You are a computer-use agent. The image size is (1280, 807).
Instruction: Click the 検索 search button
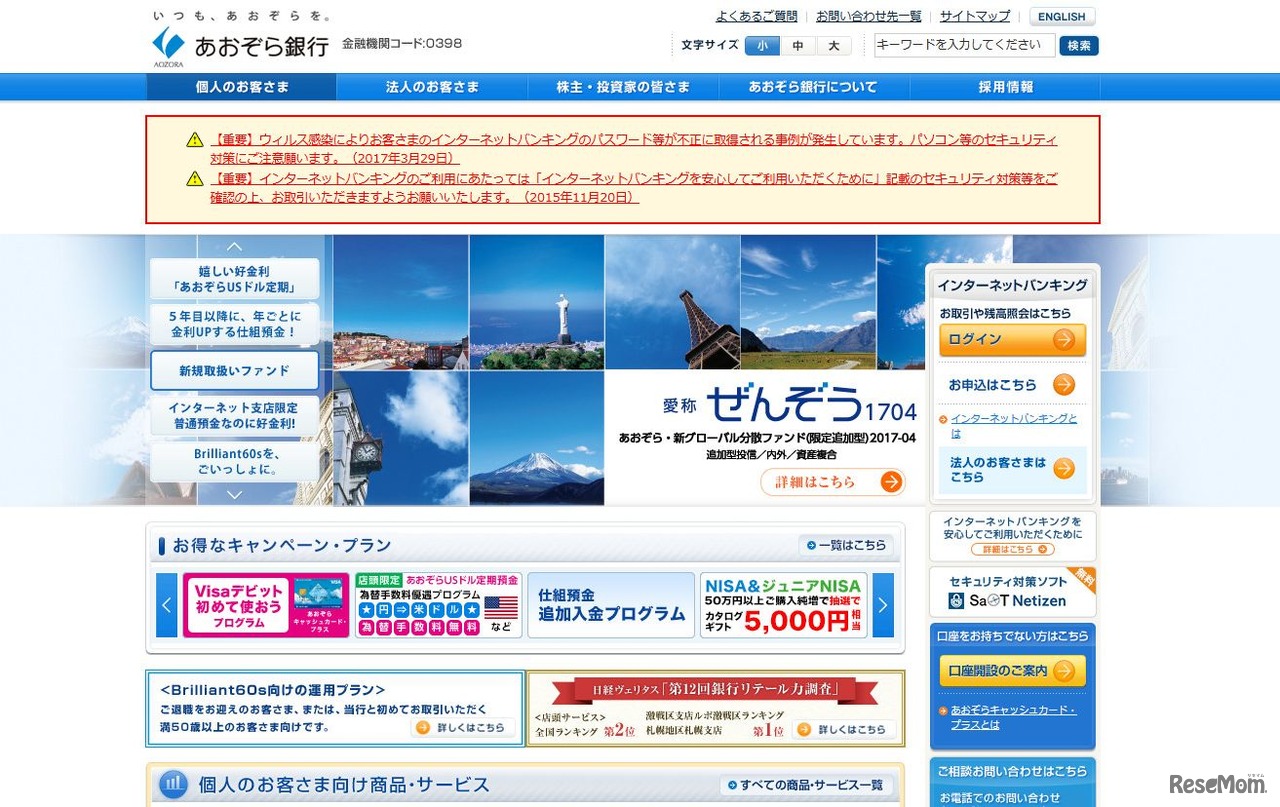click(1079, 45)
